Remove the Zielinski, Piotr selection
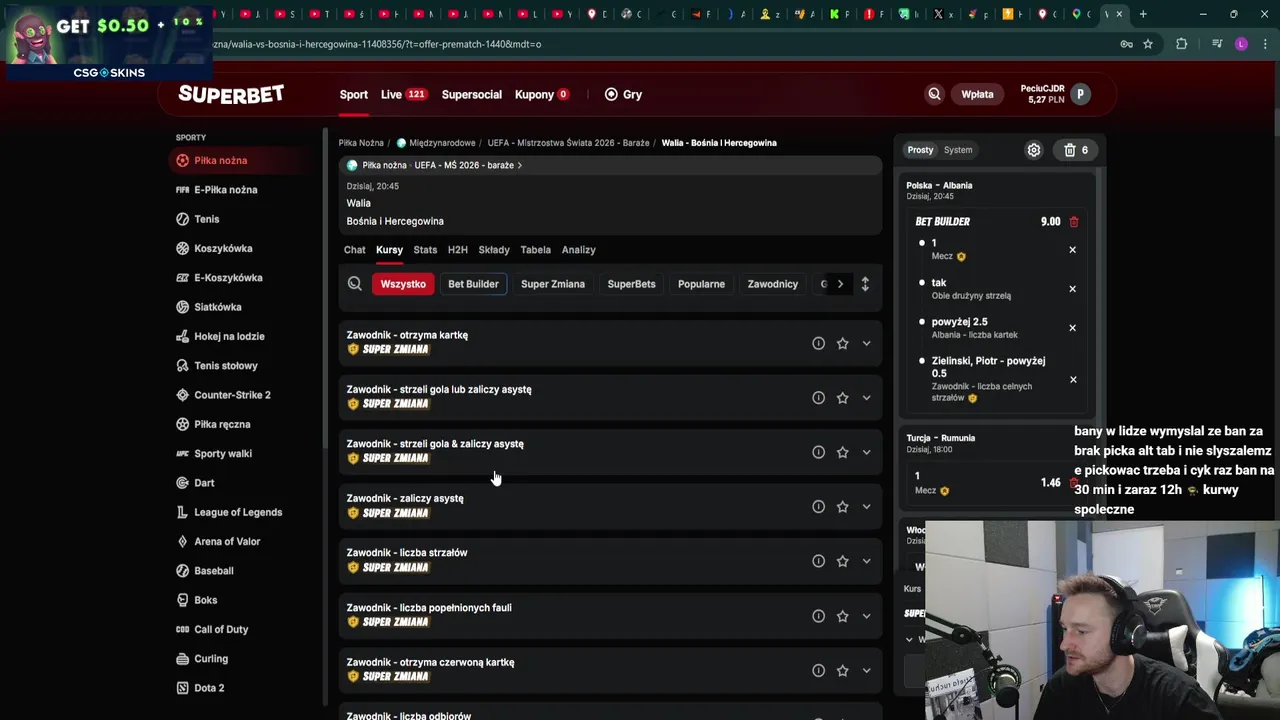This screenshot has height=720, width=1280. pyautogui.click(x=1072, y=379)
